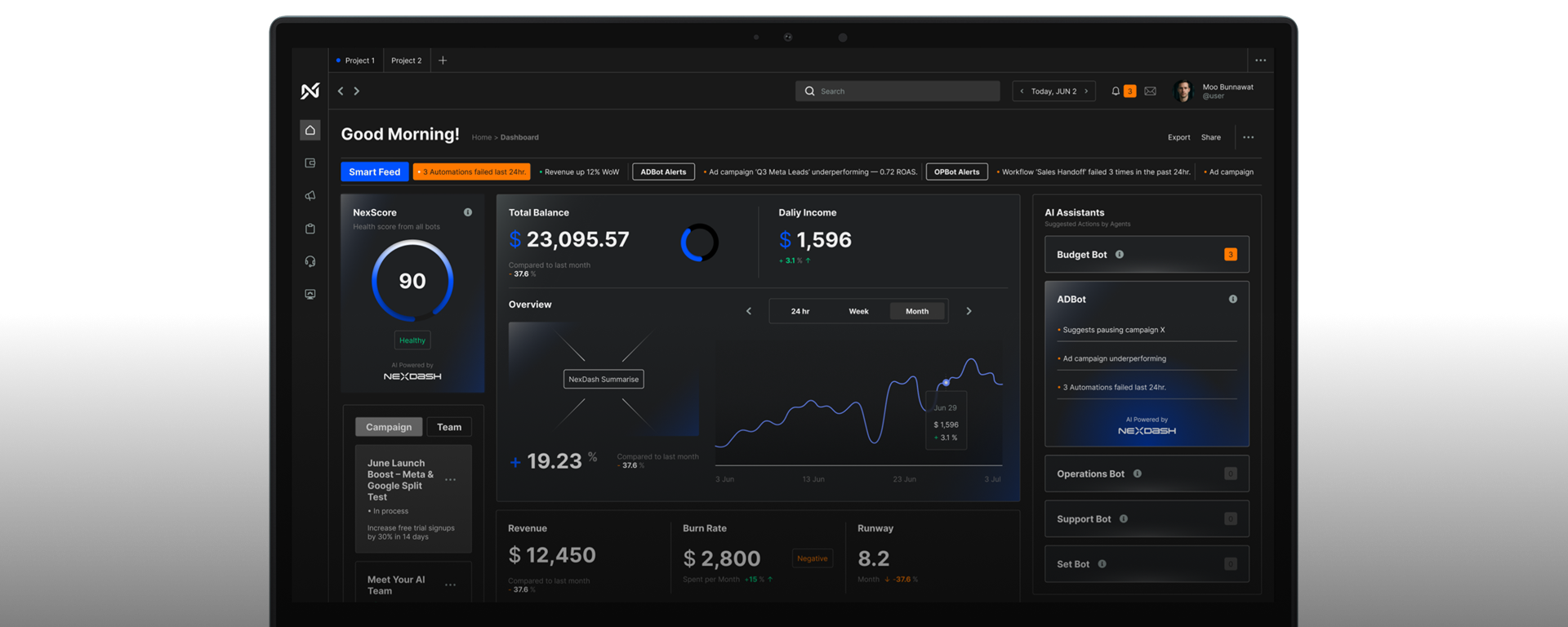Expand the Budget Bot card
This screenshot has width=1568, height=627.
click(x=1147, y=255)
